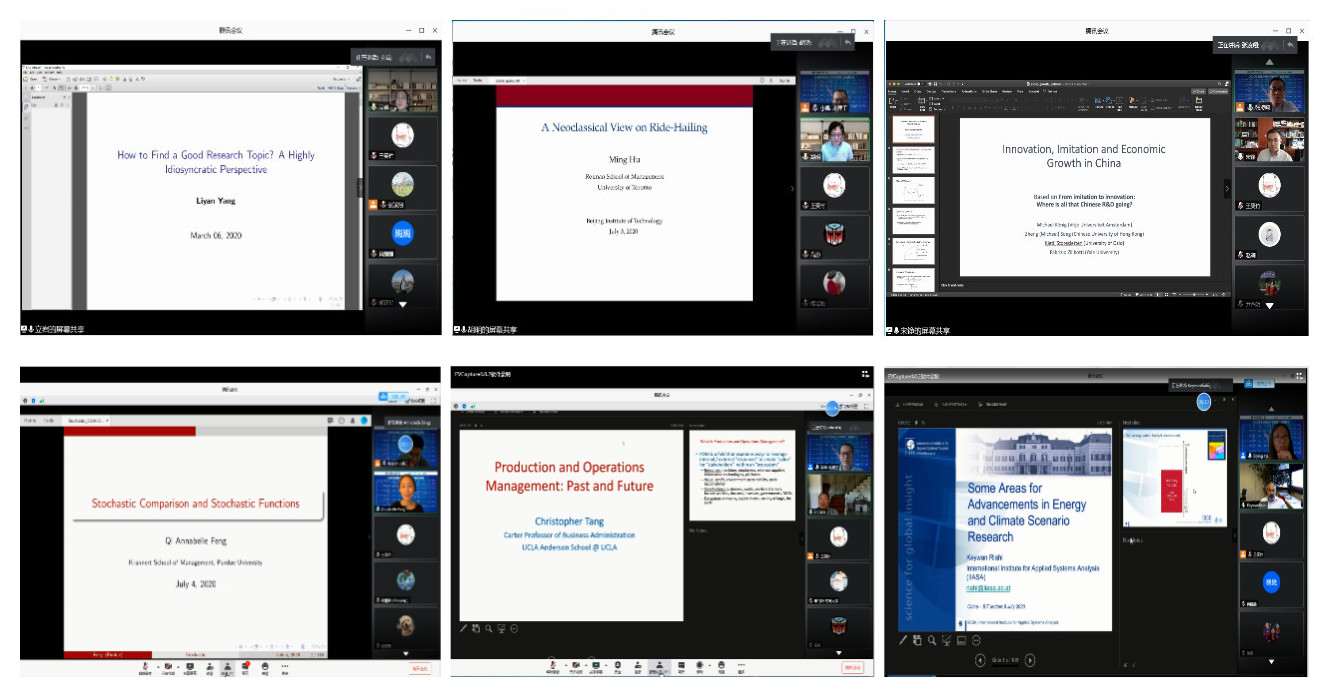Viewport: 1329px width, 697px height.
Task: Toggle camera video in Stochastic Comparison meeting toolbar
Action: pos(167,665)
